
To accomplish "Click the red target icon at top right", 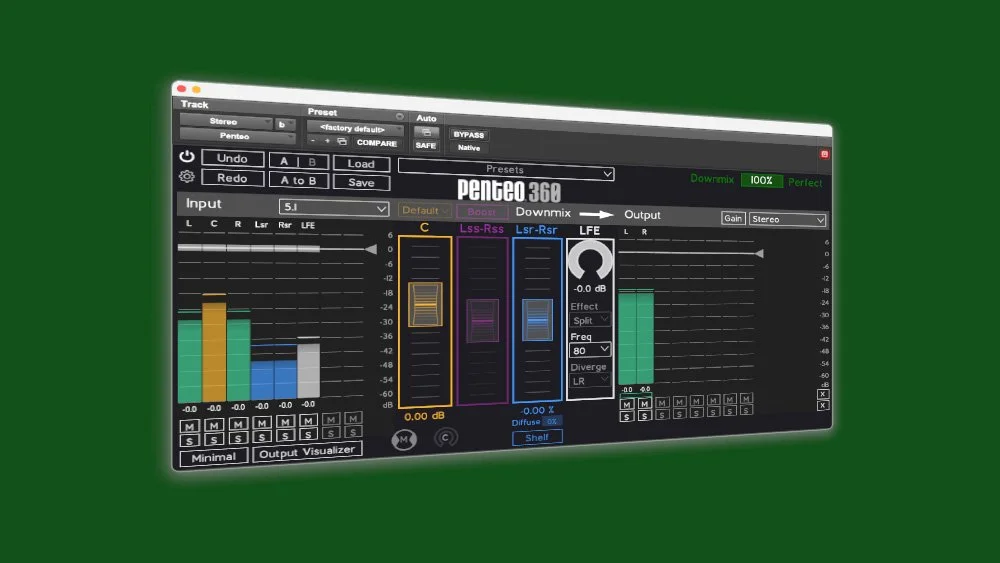I will (824, 154).
